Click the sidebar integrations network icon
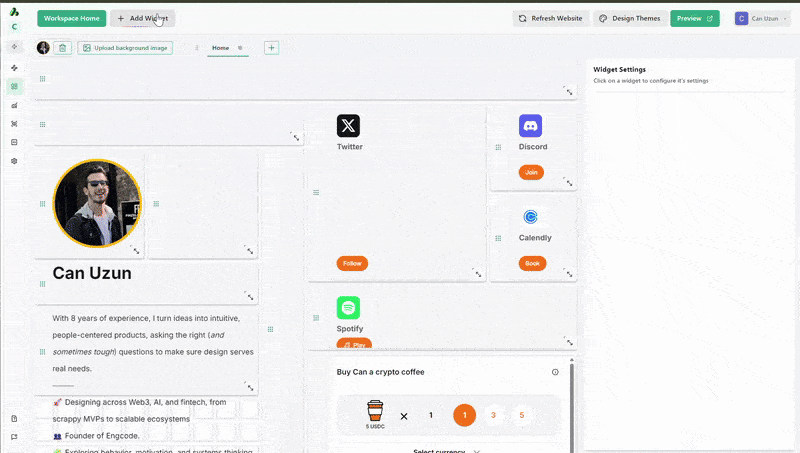Image resolution: width=800 pixels, height=453 pixels. click(14, 123)
